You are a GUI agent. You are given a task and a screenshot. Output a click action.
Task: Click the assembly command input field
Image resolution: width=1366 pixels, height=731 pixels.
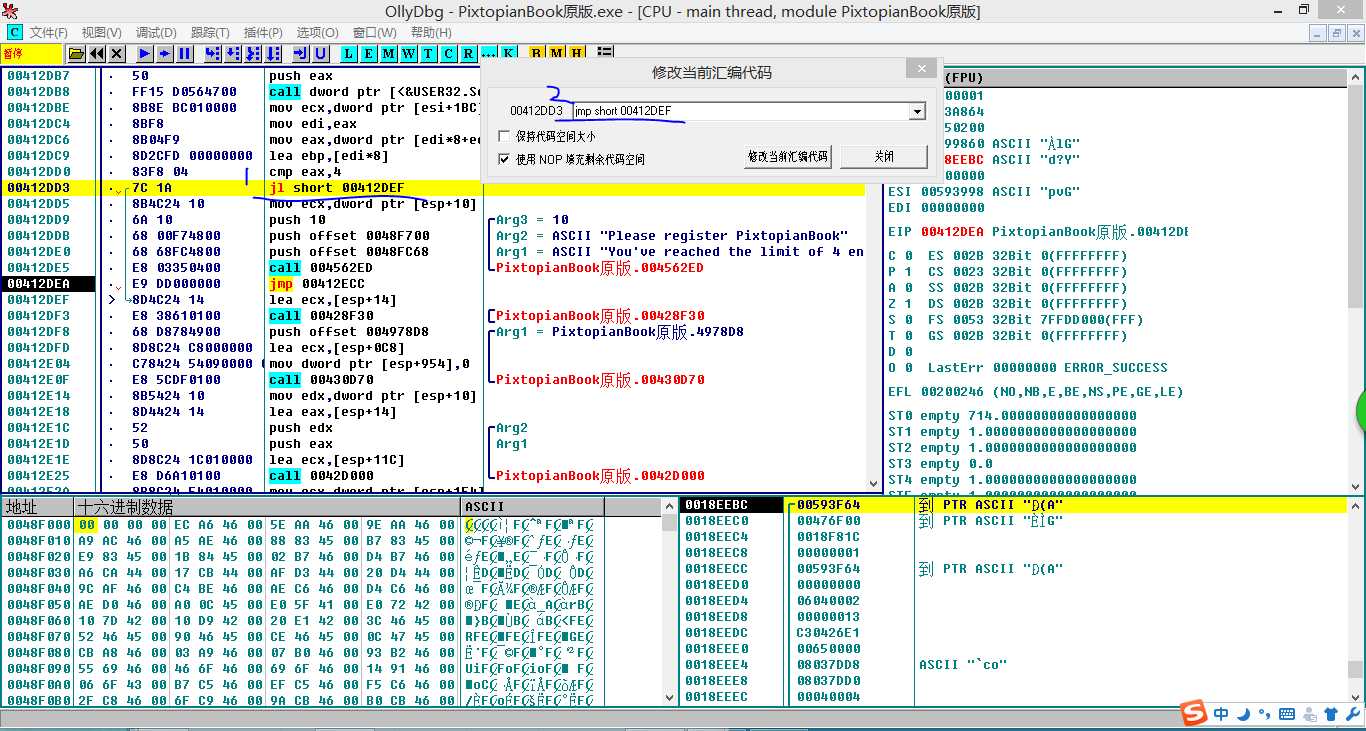[x=740, y=111]
